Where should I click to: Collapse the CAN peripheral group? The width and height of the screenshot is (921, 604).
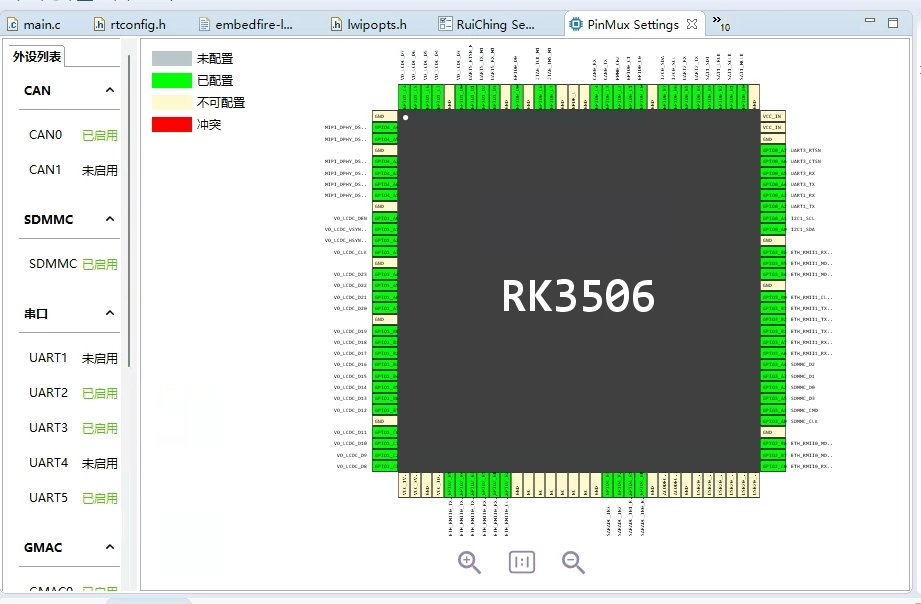[110, 90]
